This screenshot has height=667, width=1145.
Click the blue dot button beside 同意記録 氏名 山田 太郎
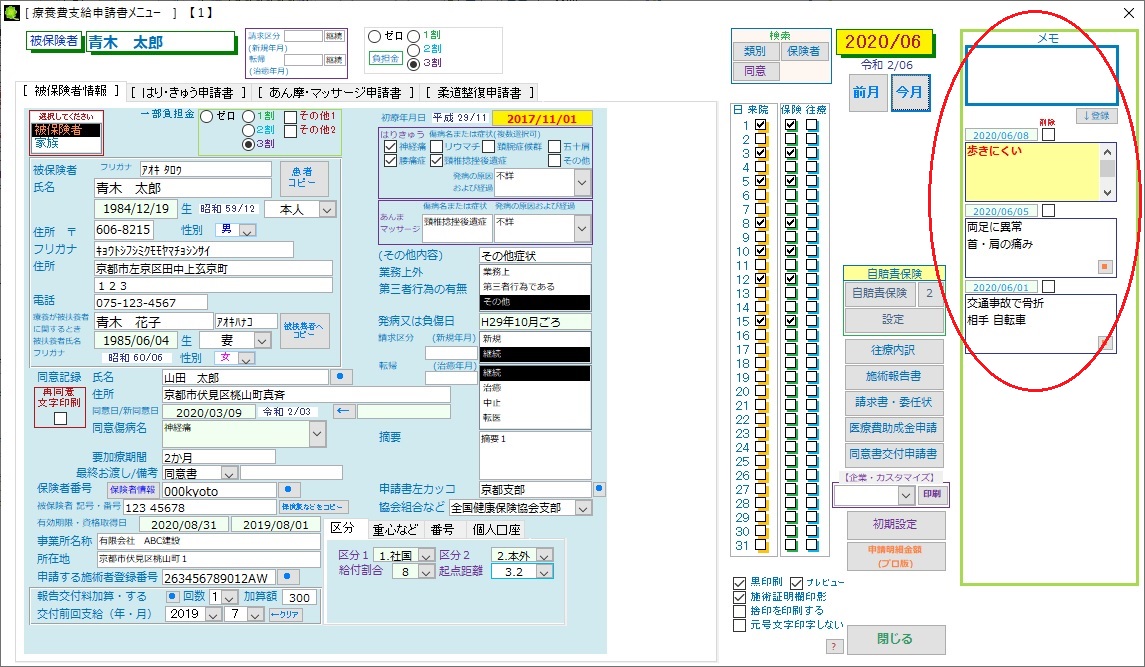pos(341,377)
